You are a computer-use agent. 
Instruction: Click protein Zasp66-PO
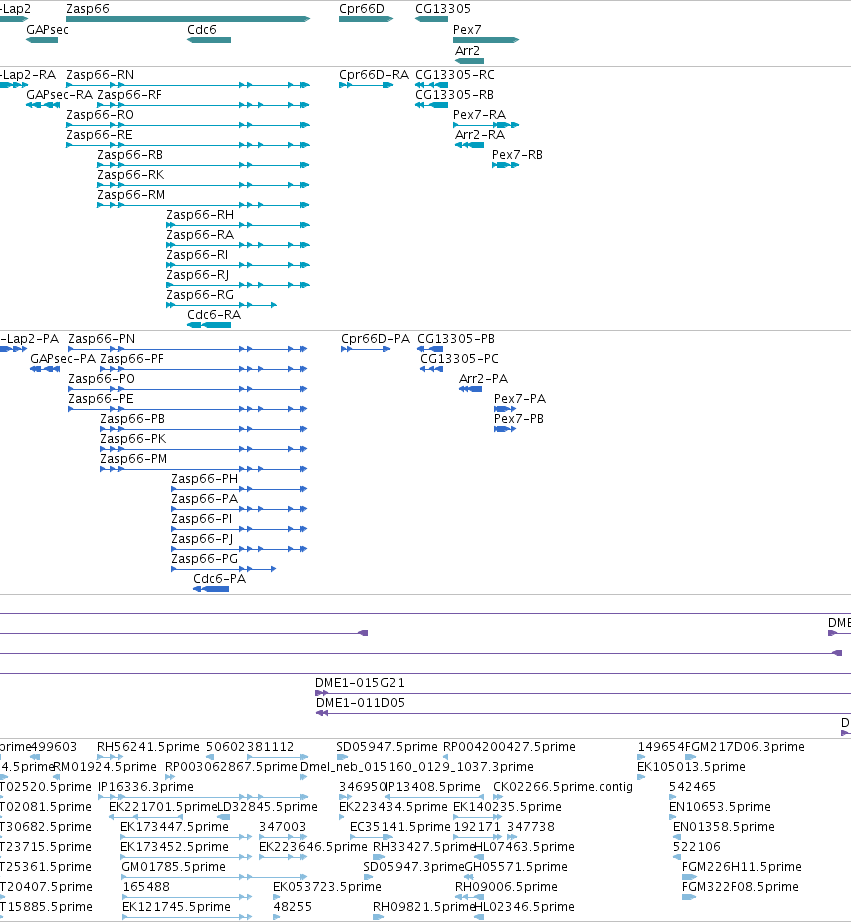point(188,389)
